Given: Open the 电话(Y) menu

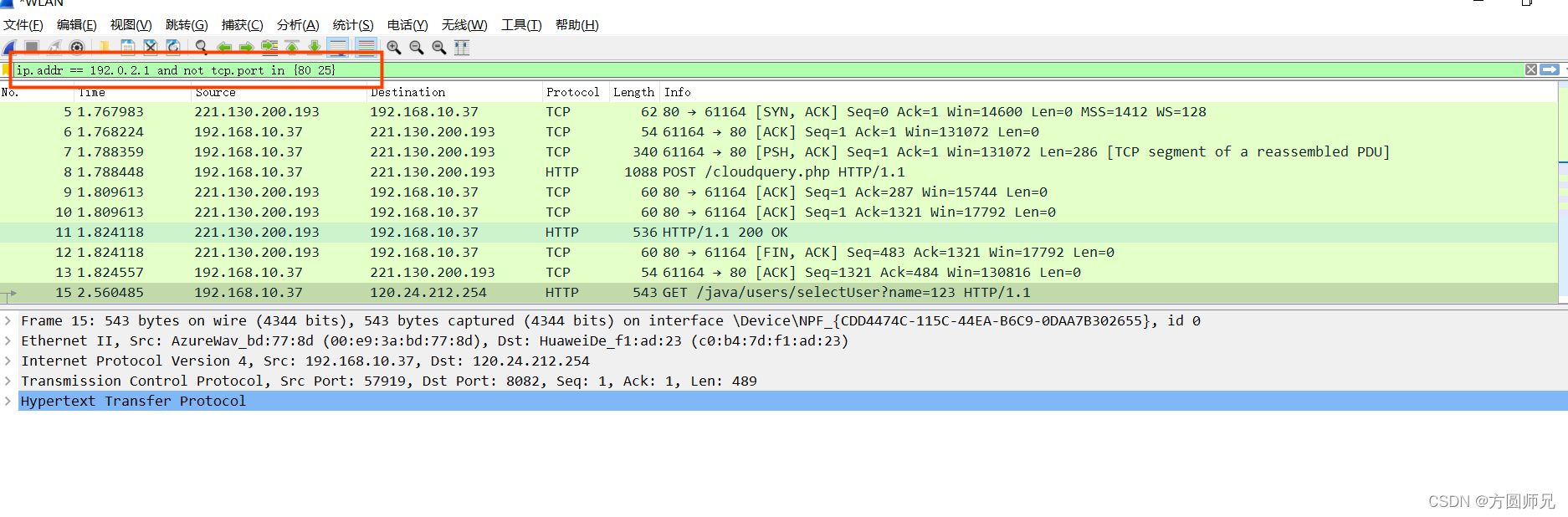Looking at the screenshot, I should coord(407,25).
